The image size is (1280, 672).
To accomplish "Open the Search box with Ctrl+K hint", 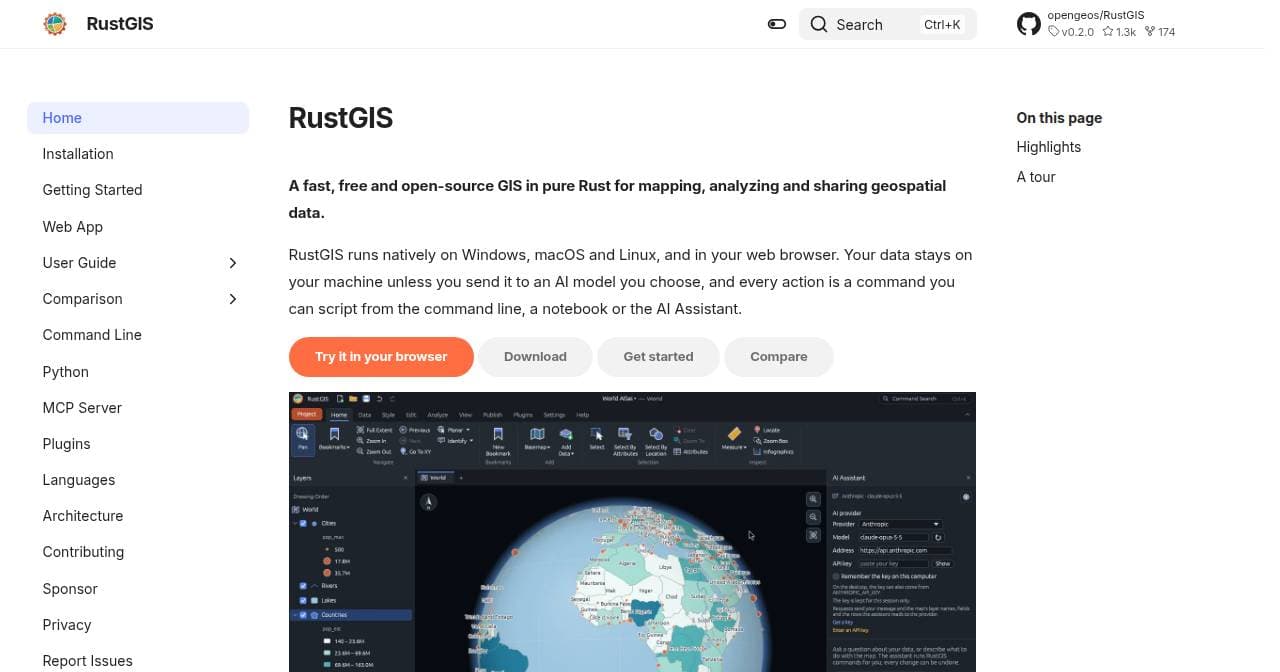I will (887, 24).
